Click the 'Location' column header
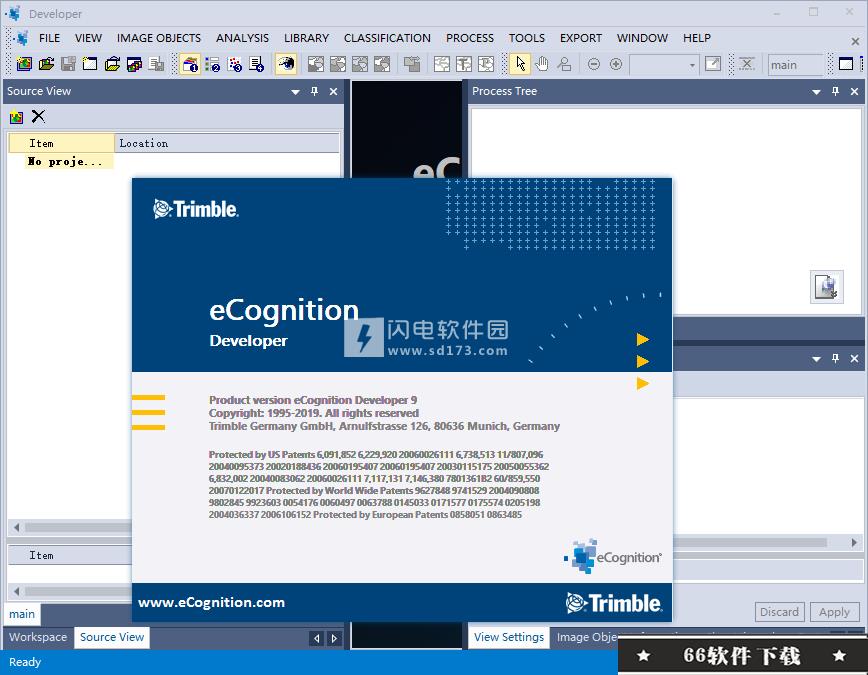 (227, 143)
